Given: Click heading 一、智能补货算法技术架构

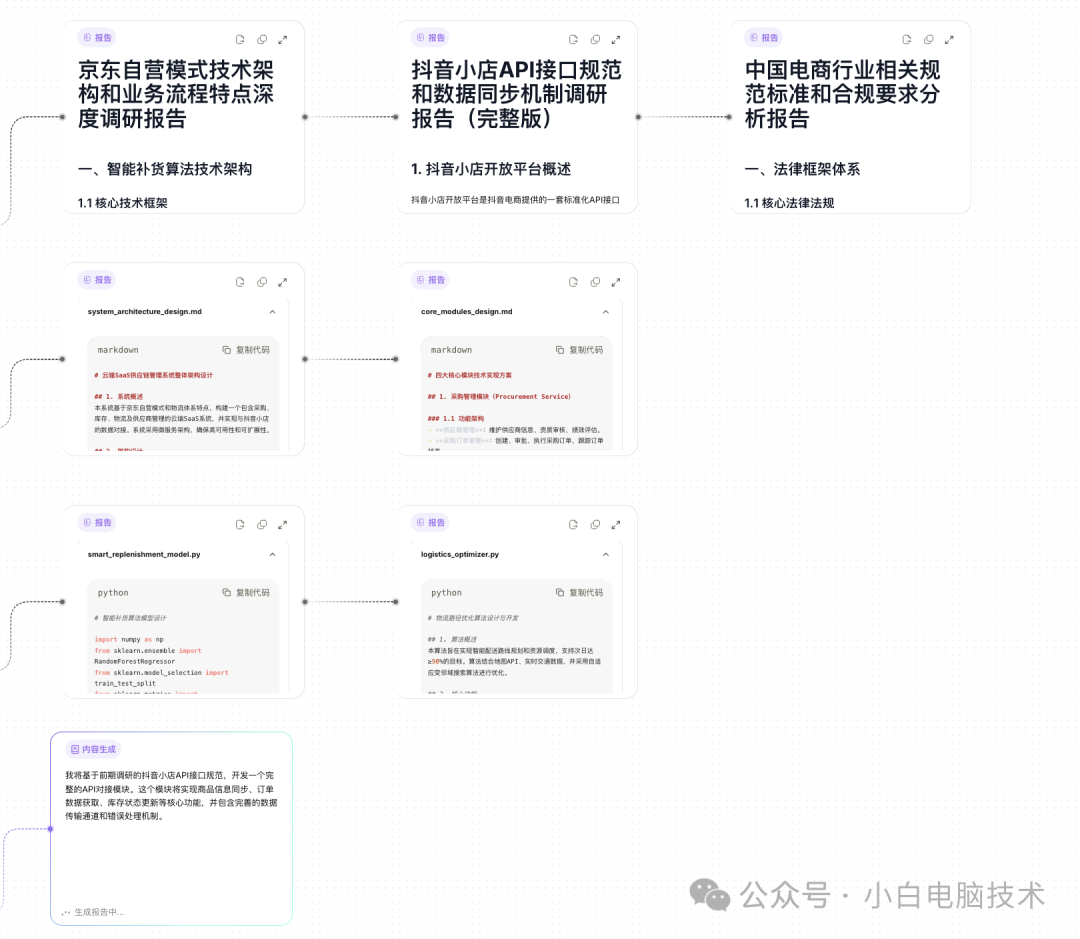Looking at the screenshot, I should (165, 169).
